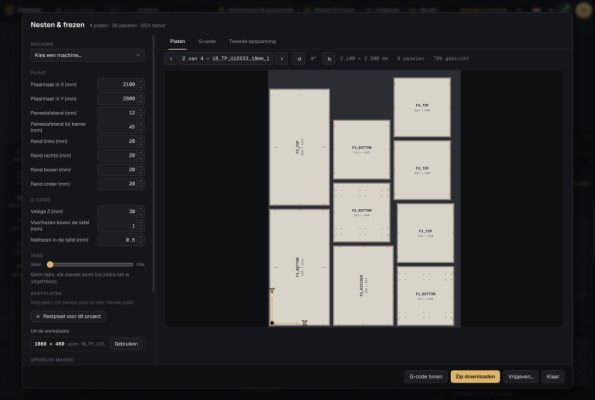The width and height of the screenshot is (595, 400).
Task: Switch to the Platen tab
Action: point(178,41)
